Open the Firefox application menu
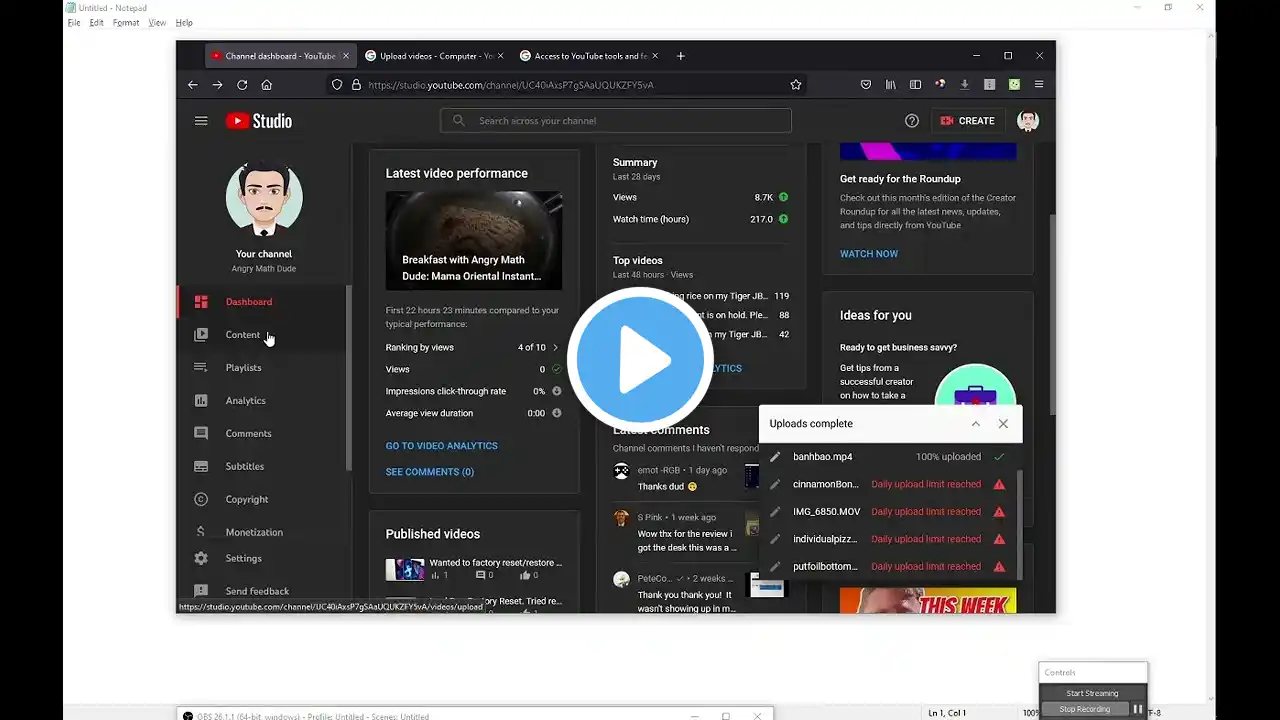1280x720 pixels. [x=1039, y=85]
